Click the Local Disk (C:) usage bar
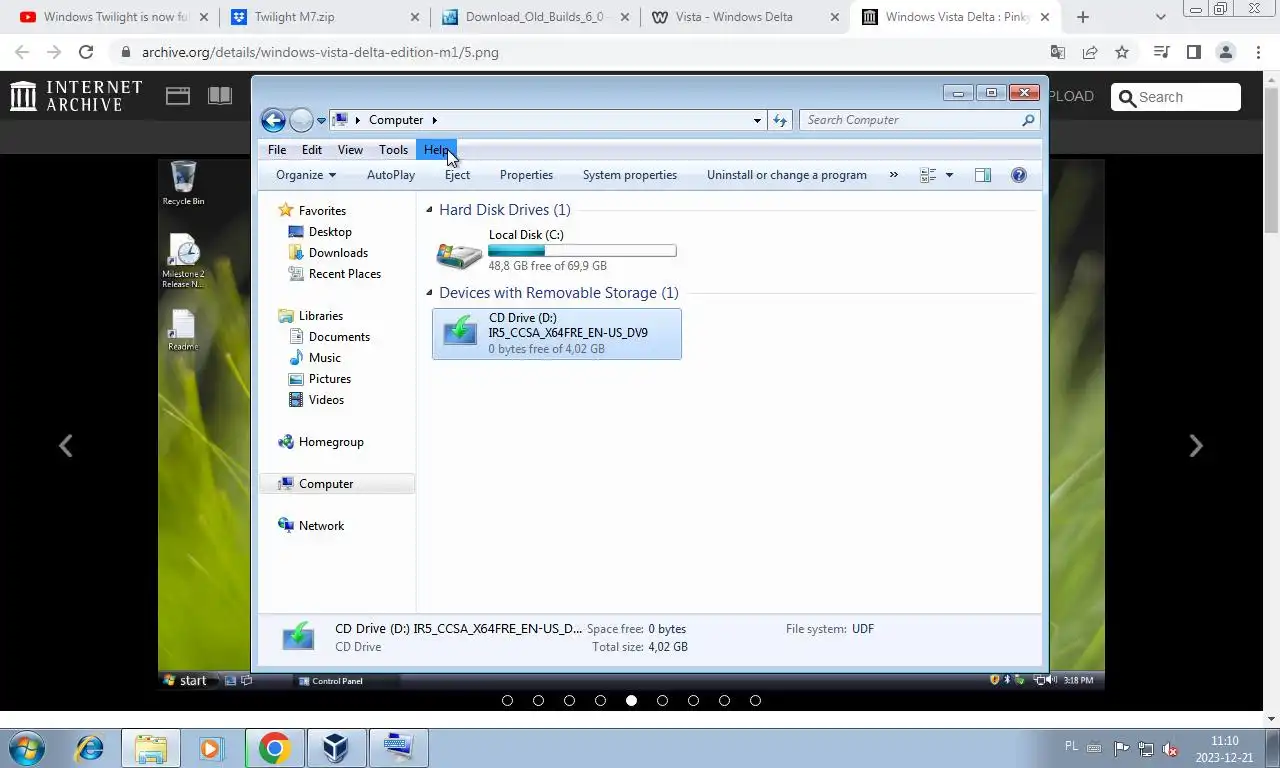This screenshot has height=768, width=1280. (582, 251)
